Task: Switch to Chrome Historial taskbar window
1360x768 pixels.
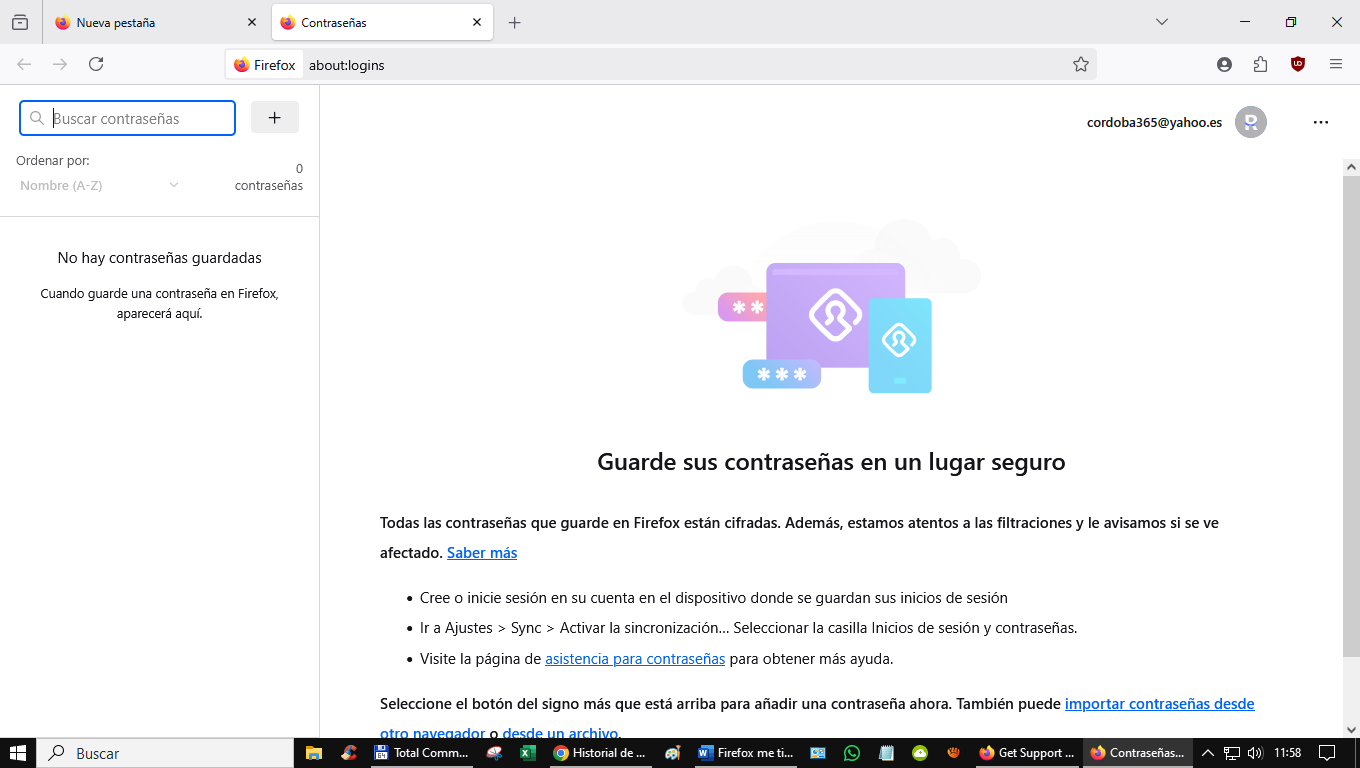Action: (x=601, y=753)
